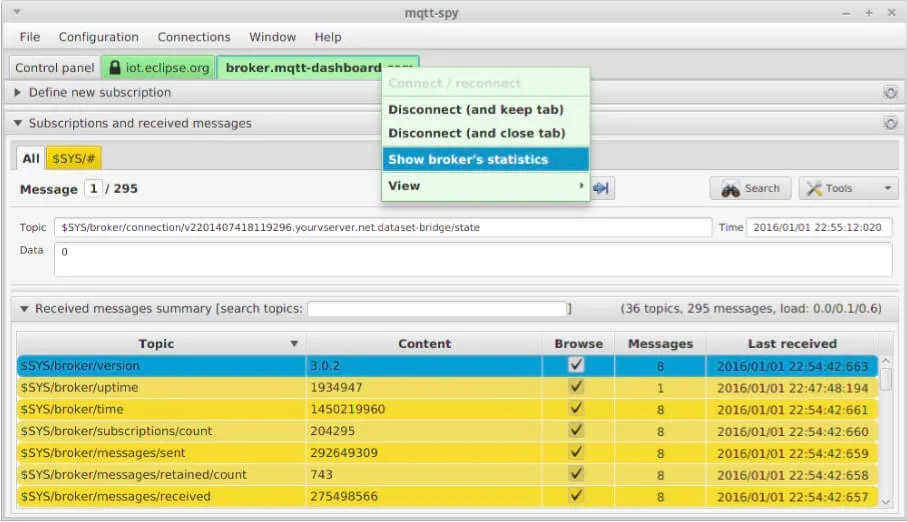Switch to the Control panel tab
Screen dimensions: 907x522
54,68
